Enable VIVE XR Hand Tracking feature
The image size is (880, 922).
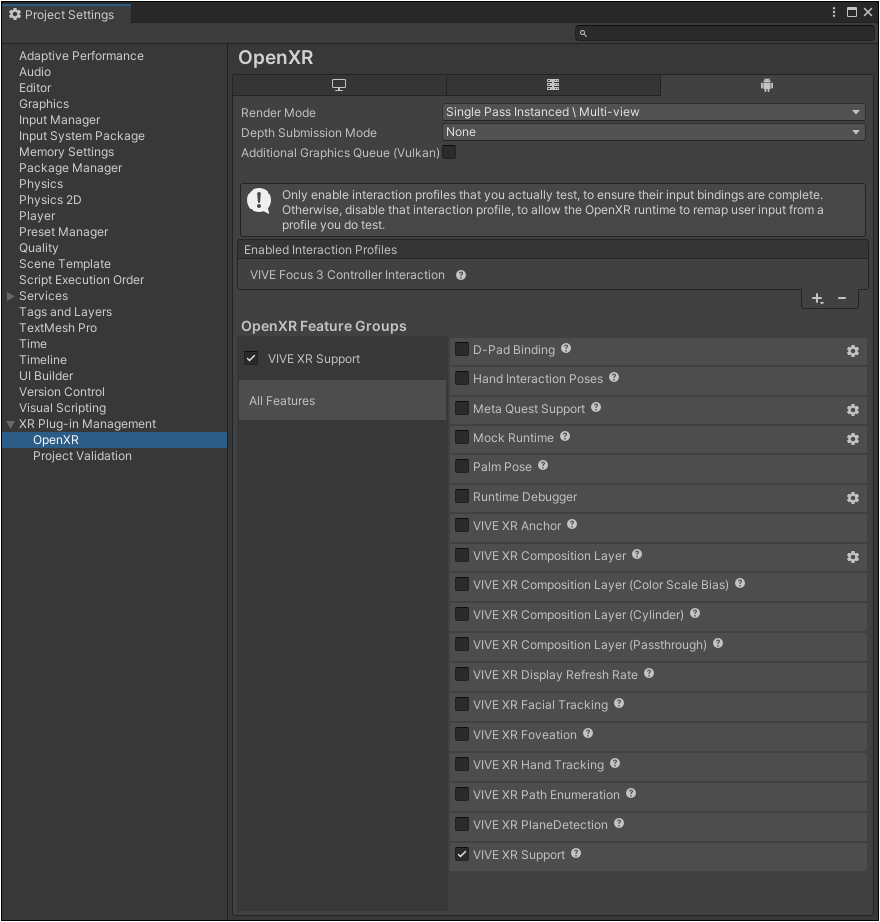point(462,764)
